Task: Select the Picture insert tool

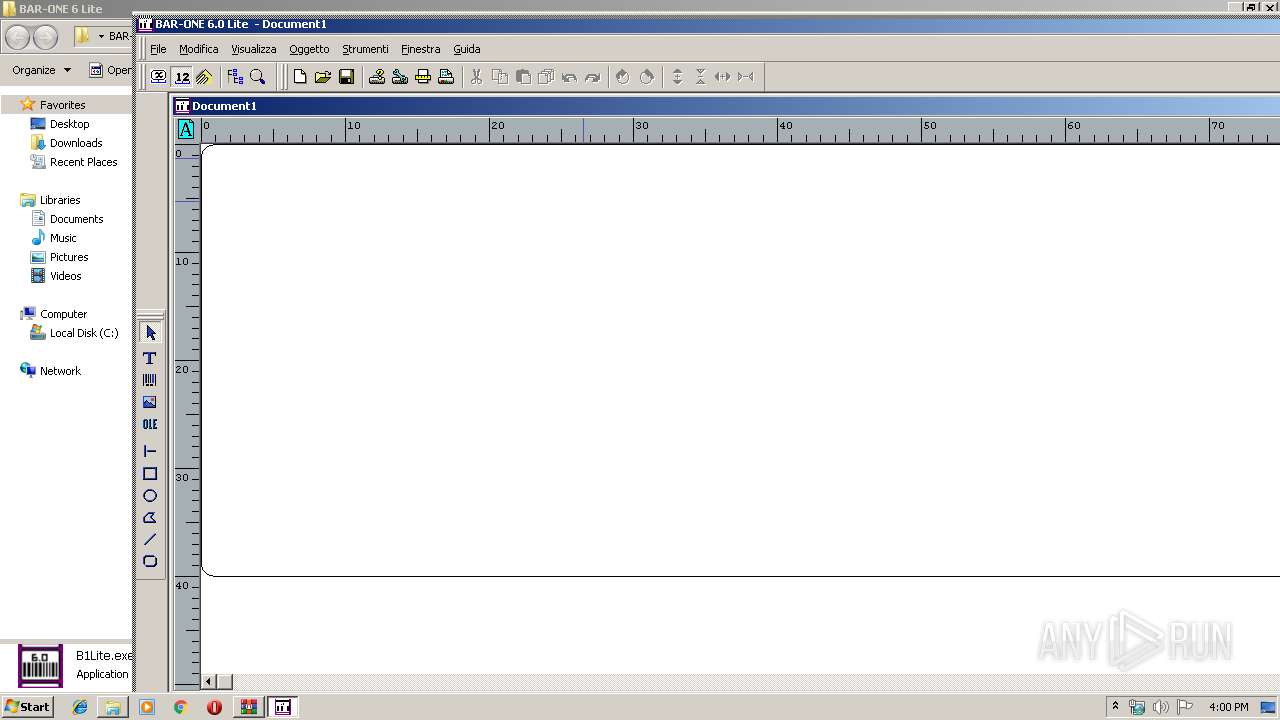Action: pyautogui.click(x=150, y=402)
